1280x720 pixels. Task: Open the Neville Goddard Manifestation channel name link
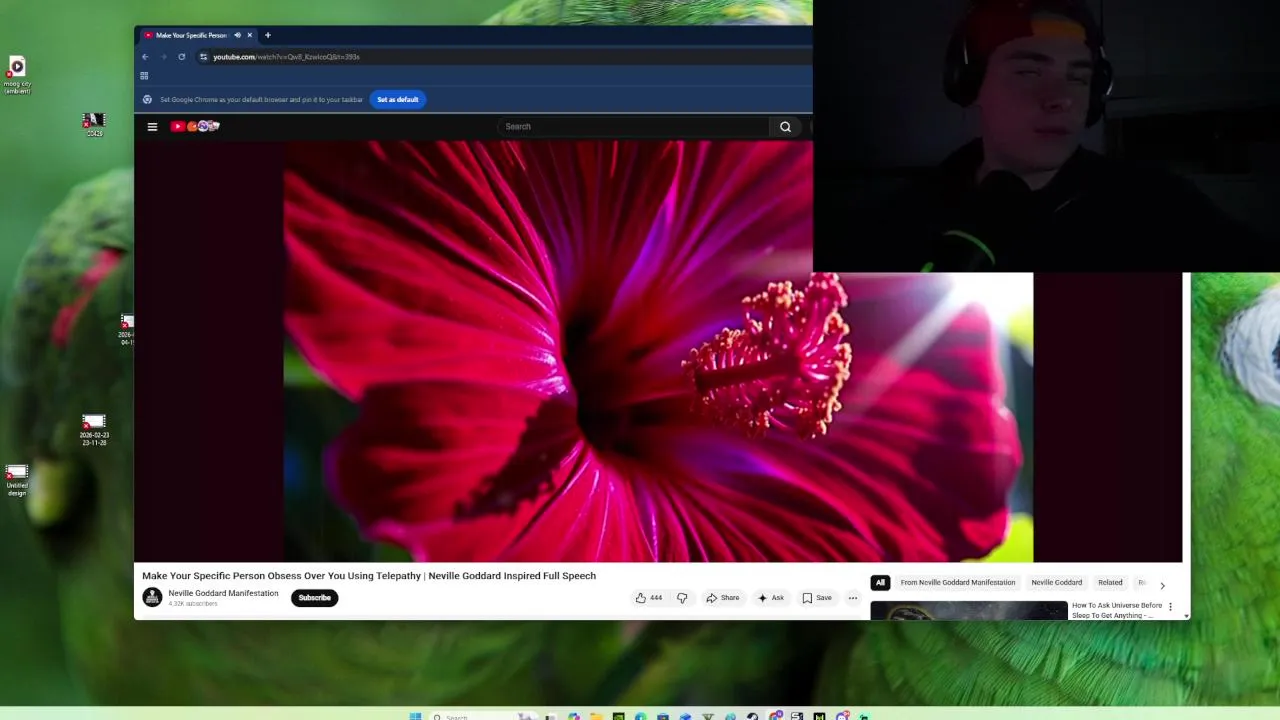(223, 593)
